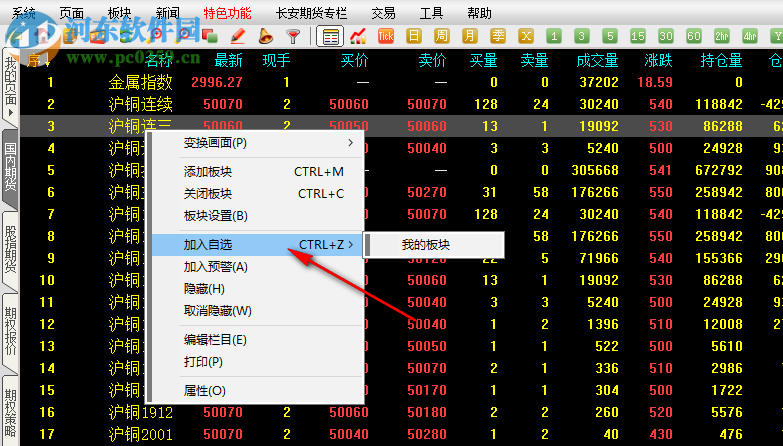Select the 30-minute period icon
The image size is (783, 446).
click(x=666, y=36)
